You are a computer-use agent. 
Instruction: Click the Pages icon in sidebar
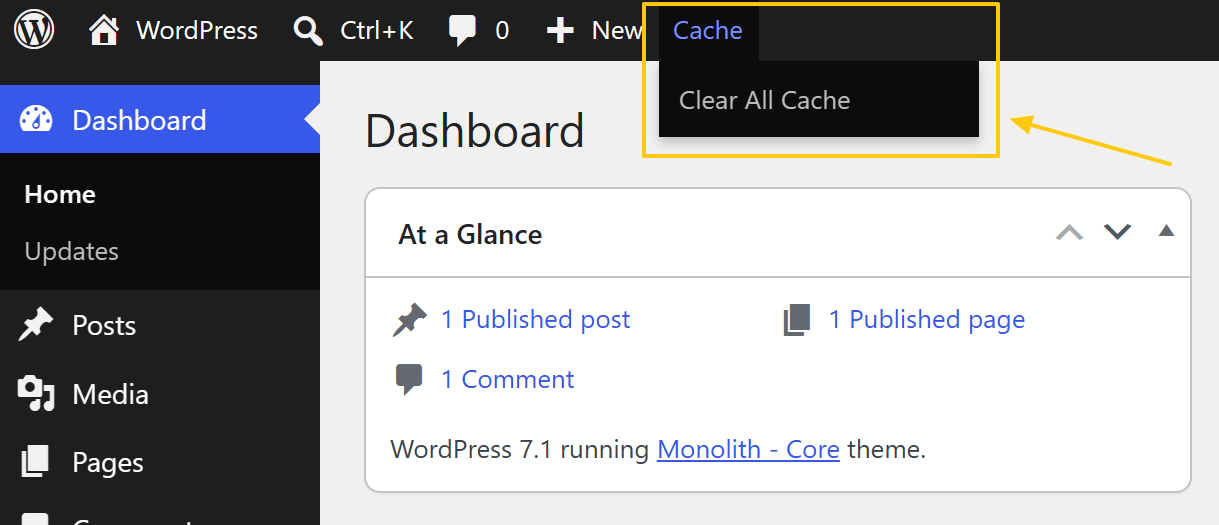pos(36,462)
